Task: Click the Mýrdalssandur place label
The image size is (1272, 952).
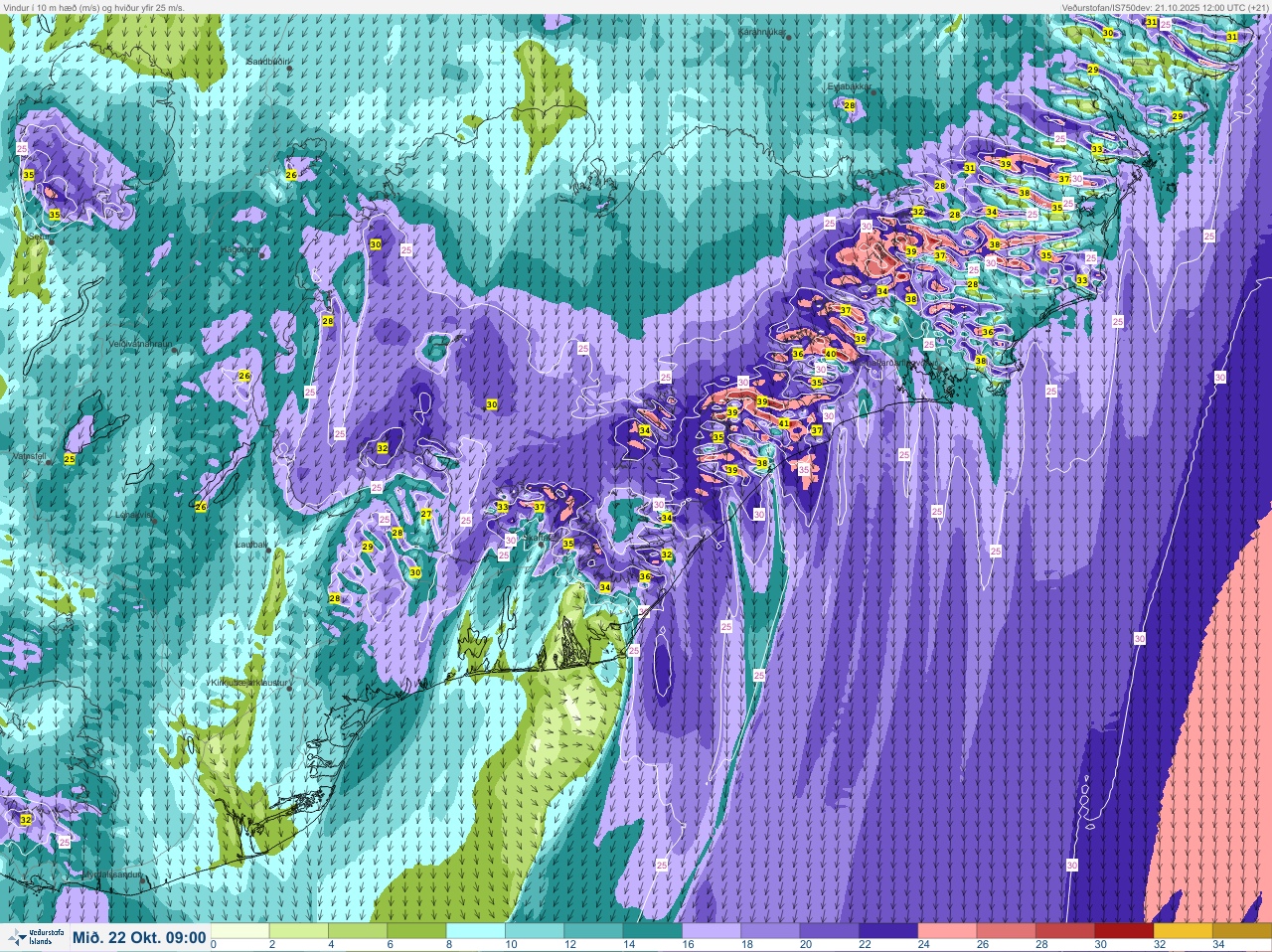Action: 111,874
